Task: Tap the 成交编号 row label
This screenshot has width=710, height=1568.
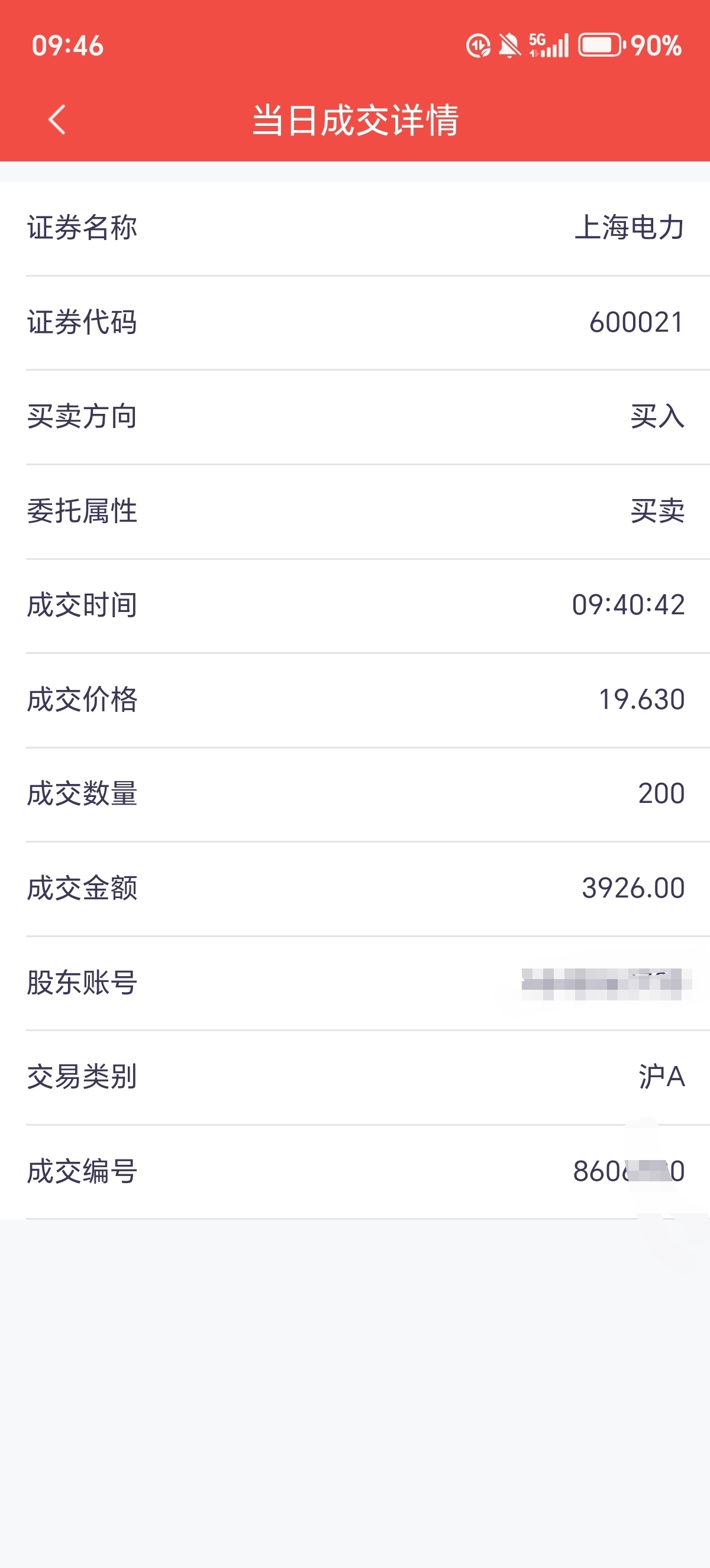Action: (x=82, y=1171)
